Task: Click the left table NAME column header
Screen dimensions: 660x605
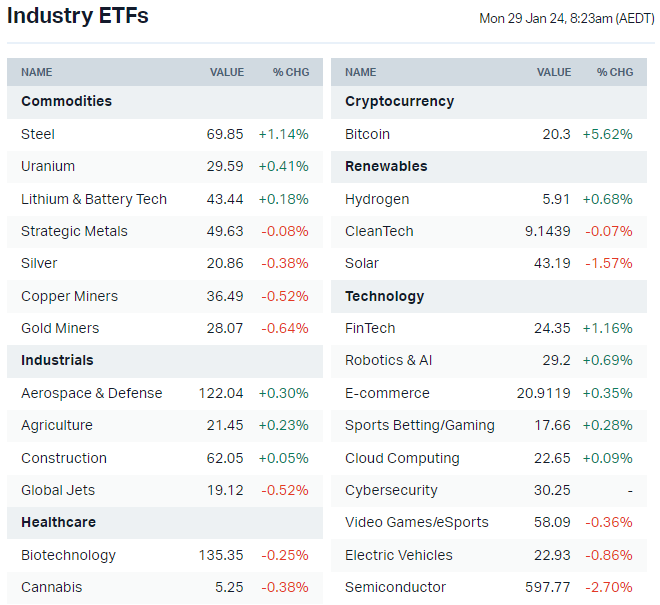Action: point(37,72)
